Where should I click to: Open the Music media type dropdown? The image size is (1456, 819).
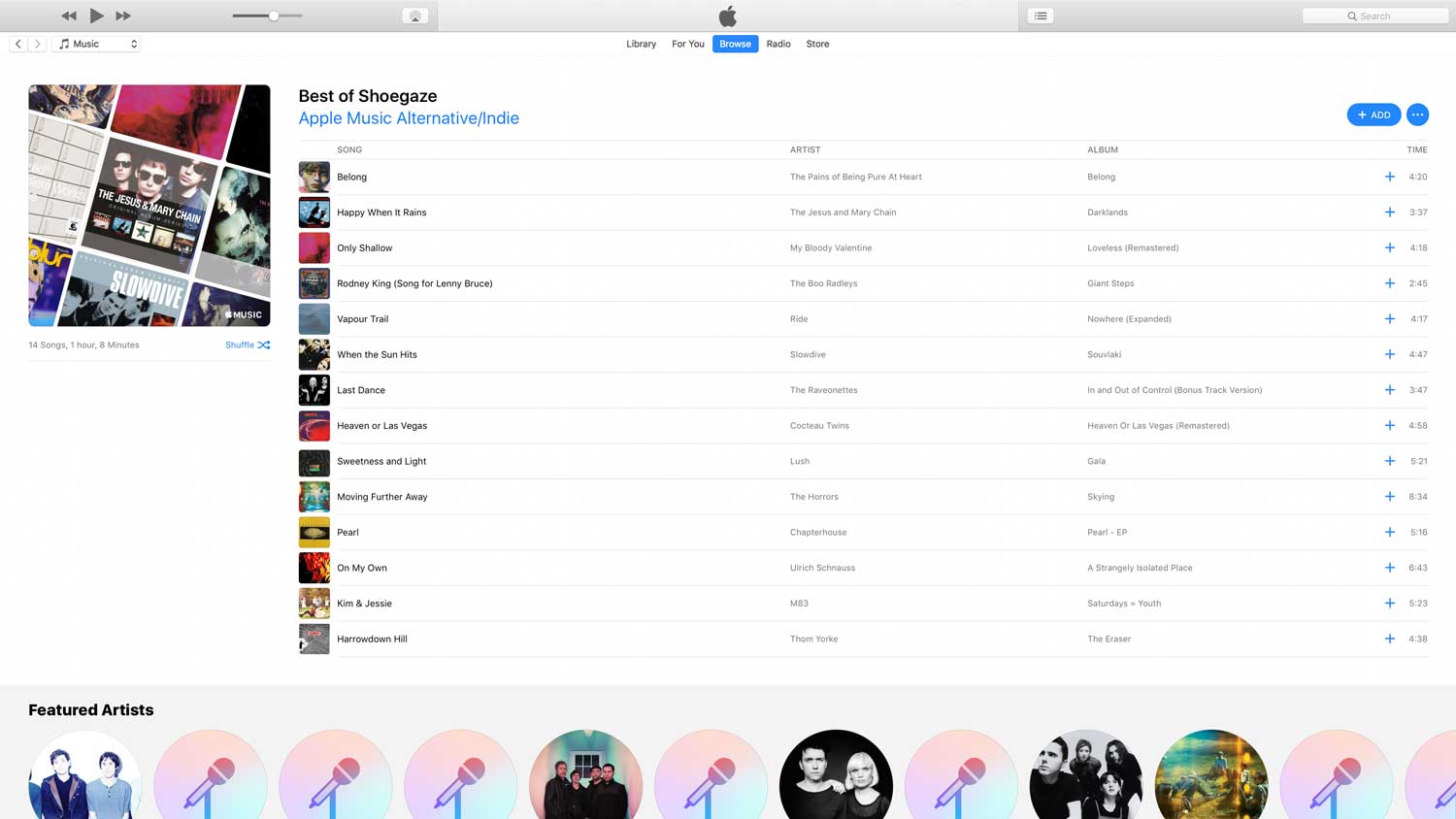pyautogui.click(x=97, y=44)
